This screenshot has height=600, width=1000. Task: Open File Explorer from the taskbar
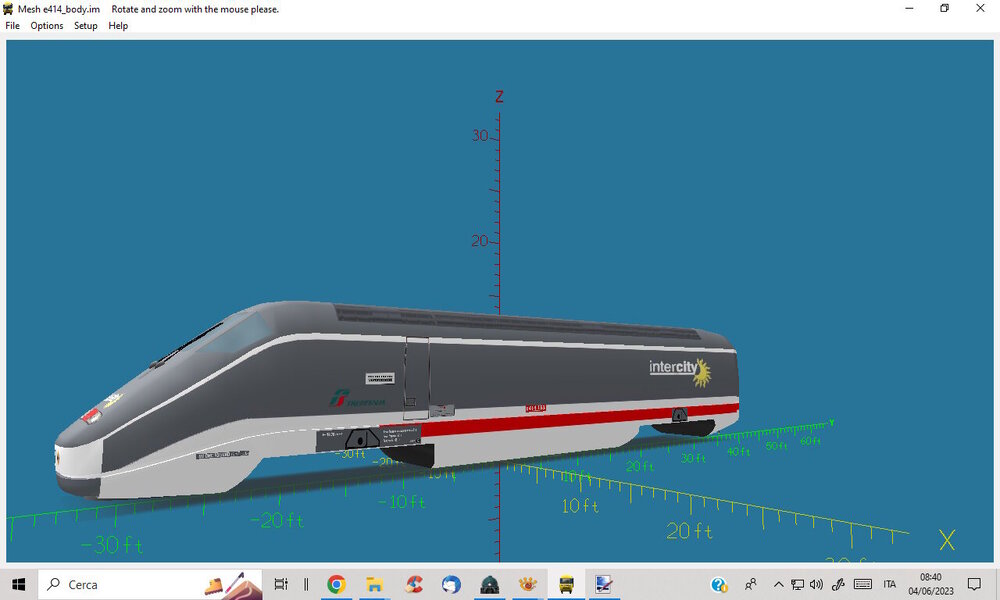point(374,584)
